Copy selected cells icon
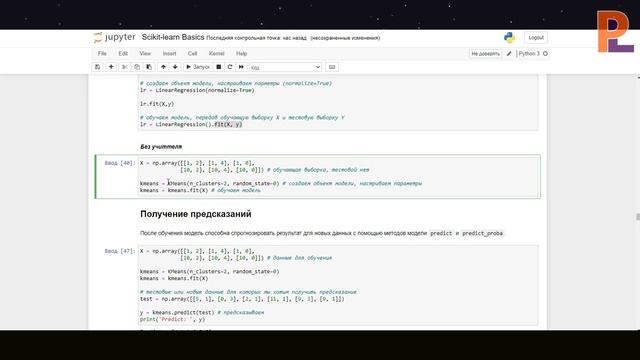The height and width of the screenshot is (360, 640). point(137,67)
